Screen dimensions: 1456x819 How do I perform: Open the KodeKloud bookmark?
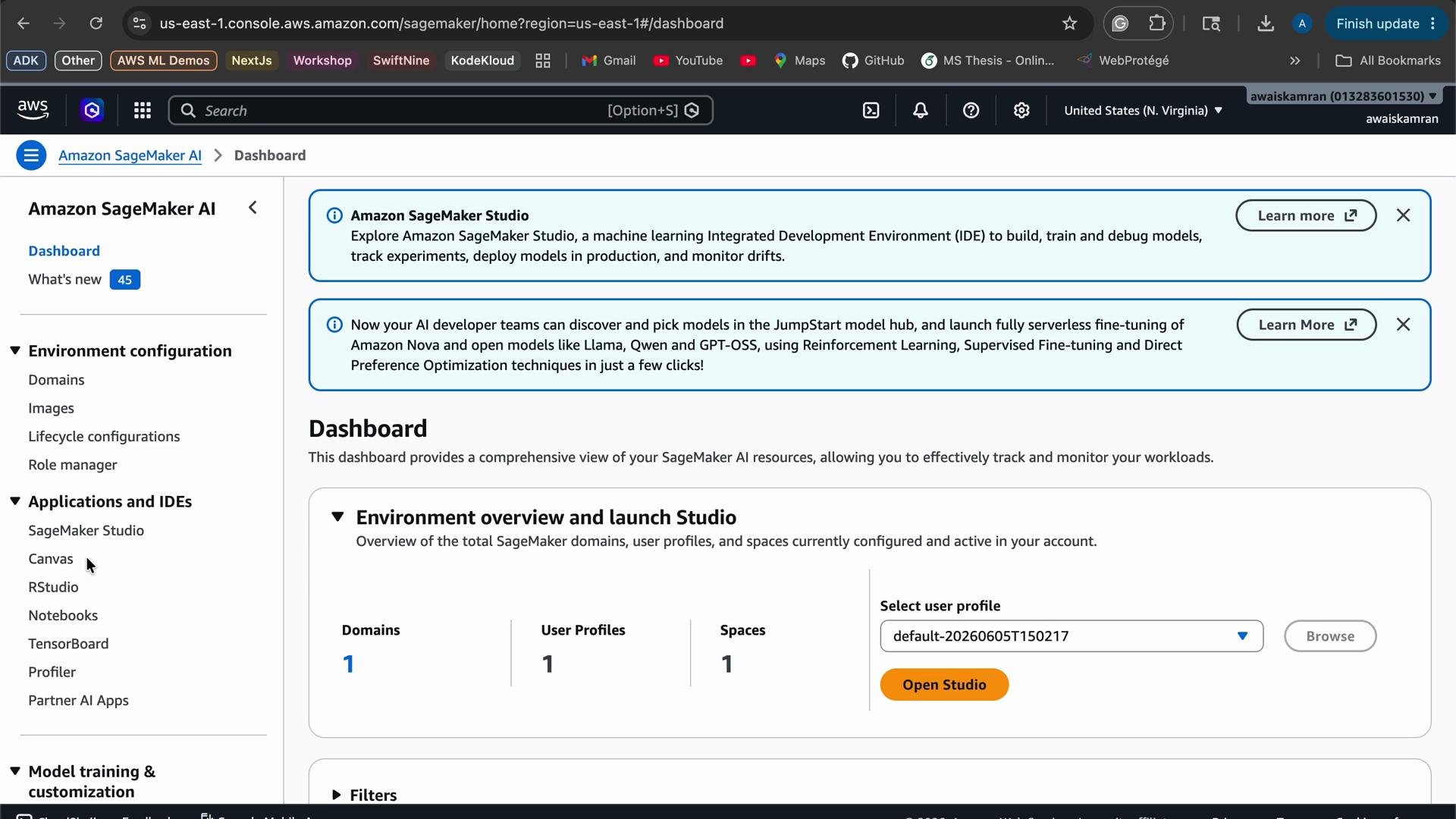[x=482, y=61]
